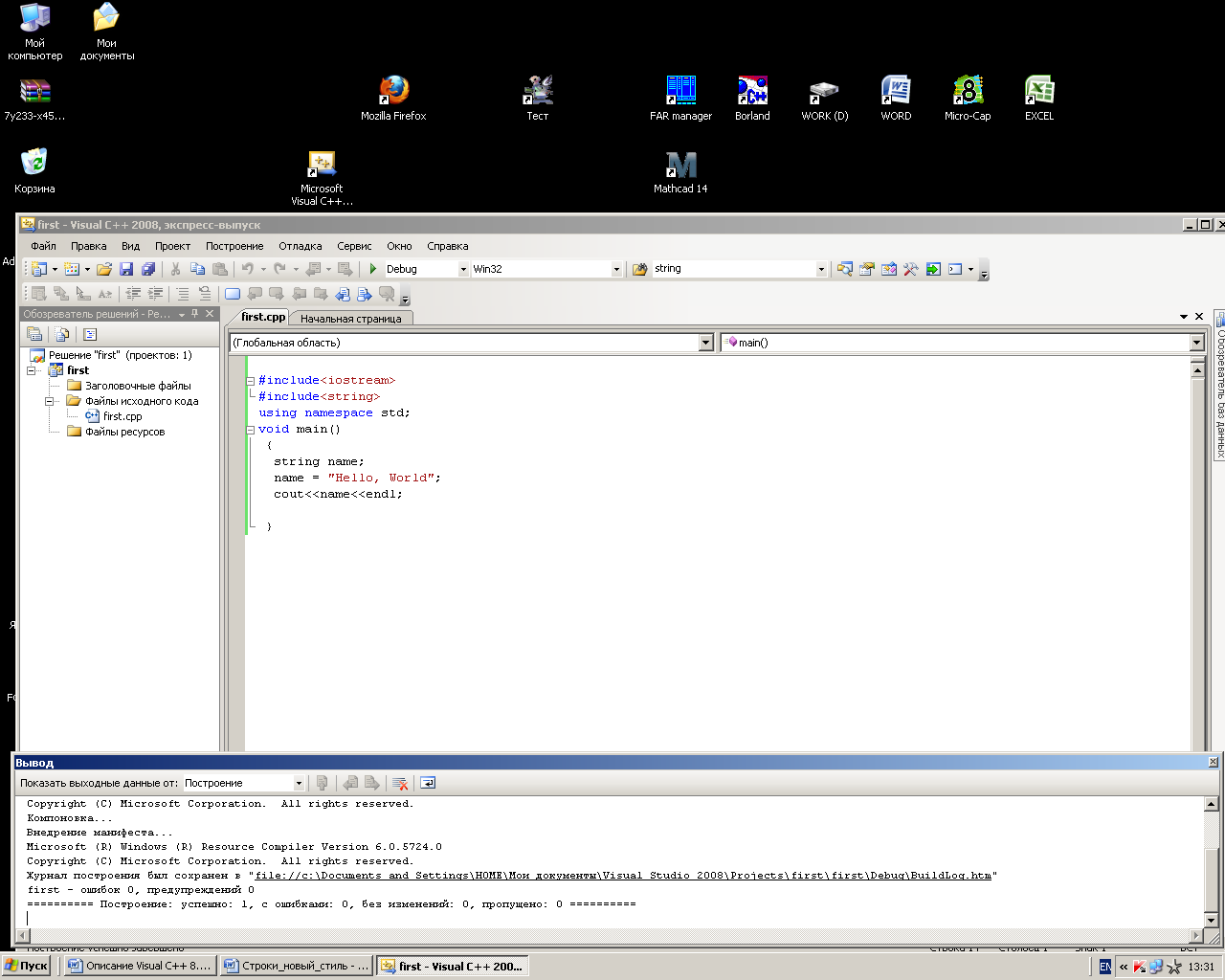Select the FAR manager desktop icon
The height and width of the screenshot is (980, 1225).
tap(680, 99)
